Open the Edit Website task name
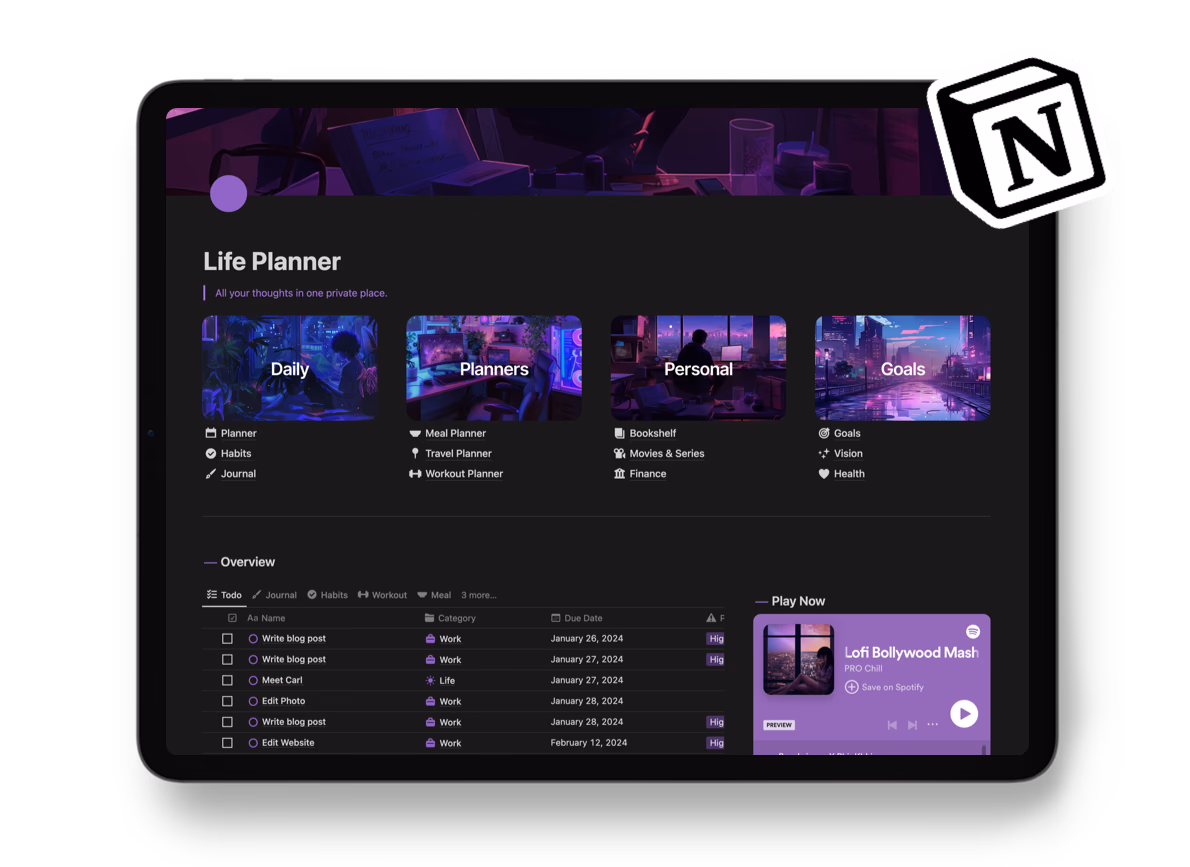1190x867 pixels. point(288,742)
